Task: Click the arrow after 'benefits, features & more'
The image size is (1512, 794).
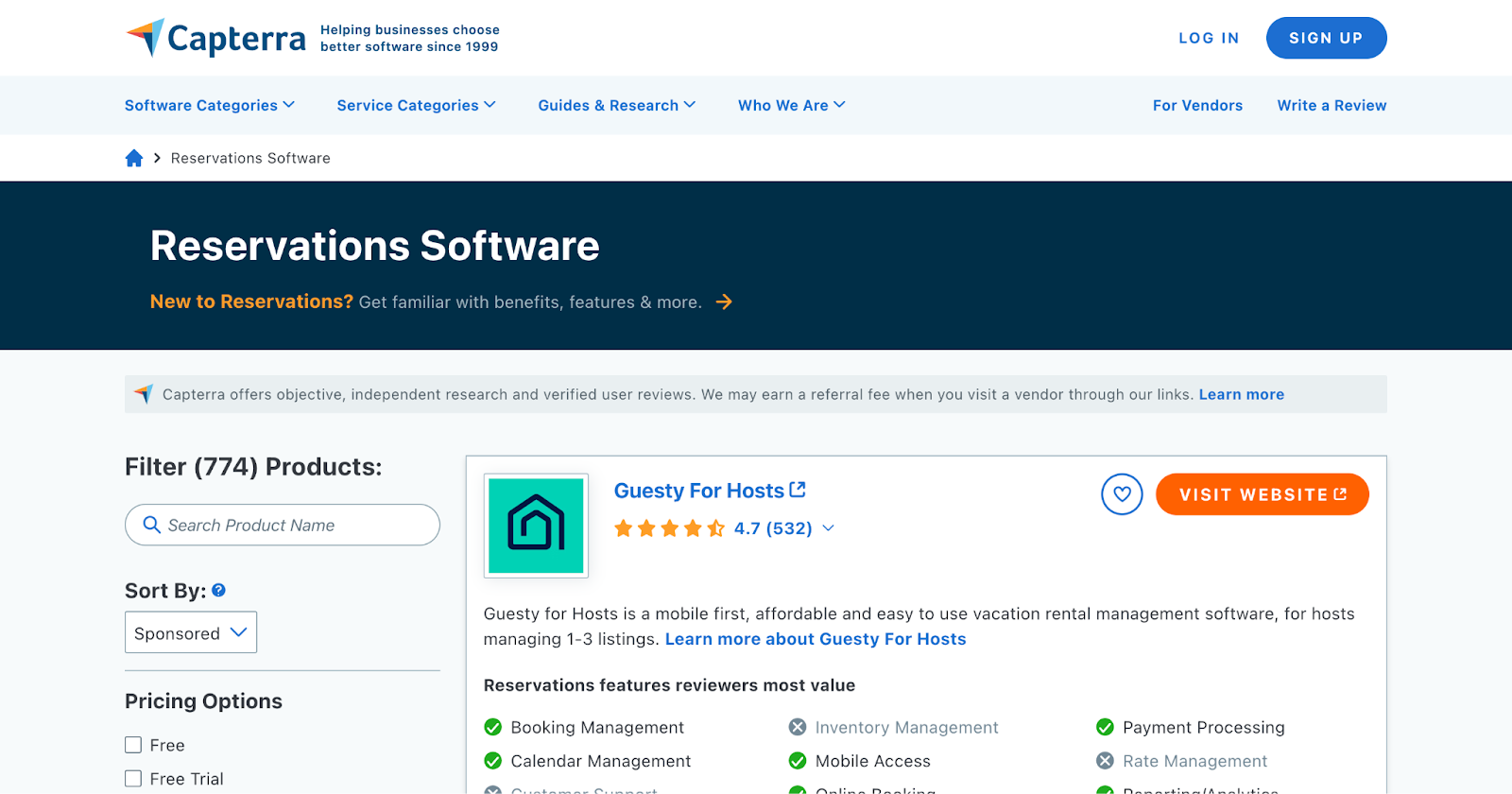Action: tap(724, 302)
